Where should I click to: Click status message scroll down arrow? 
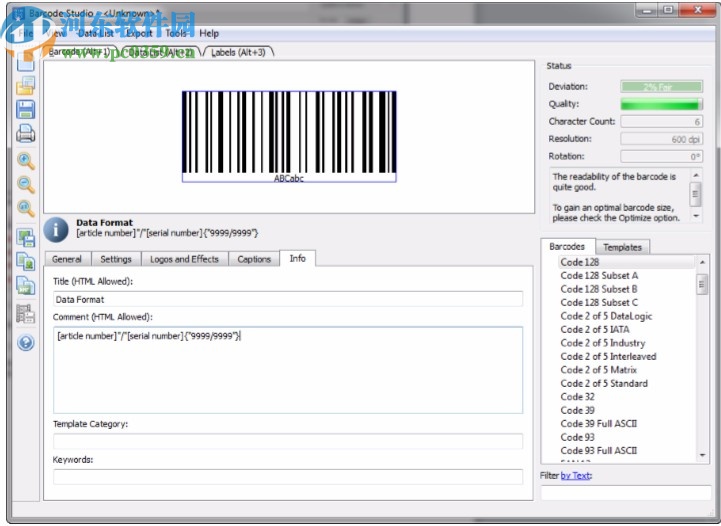(696, 216)
